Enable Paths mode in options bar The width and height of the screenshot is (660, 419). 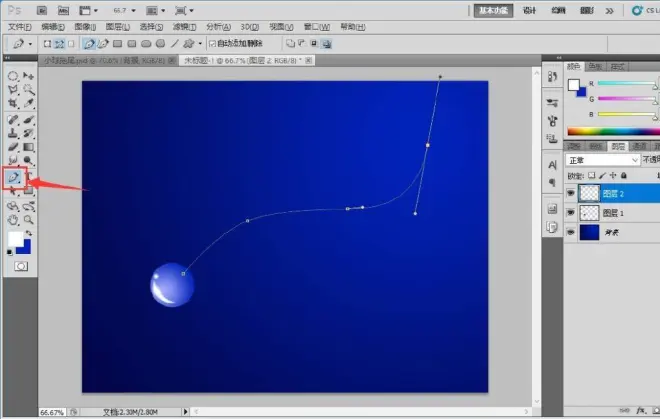(59, 43)
